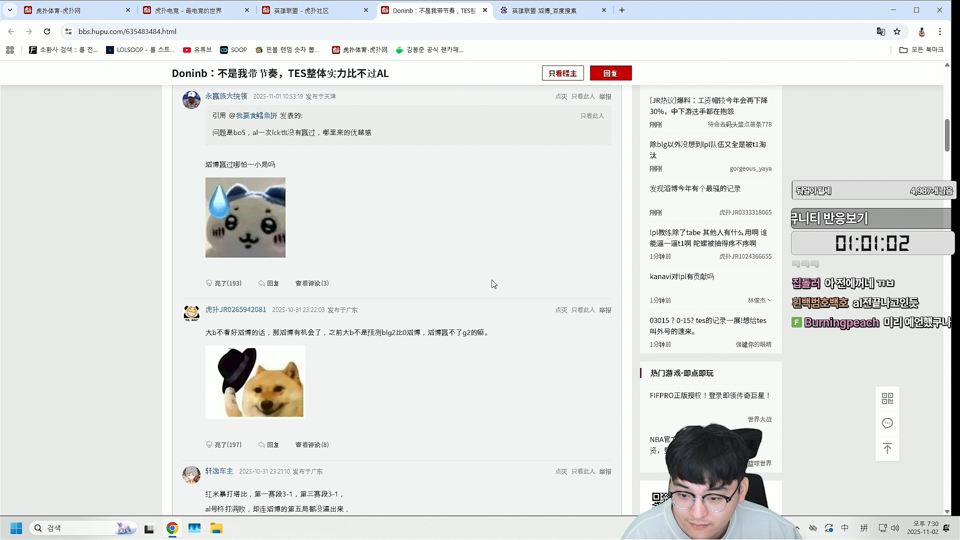Open user profile 虎扑JR0265942081
The width and height of the screenshot is (960, 540).
tap(235, 310)
